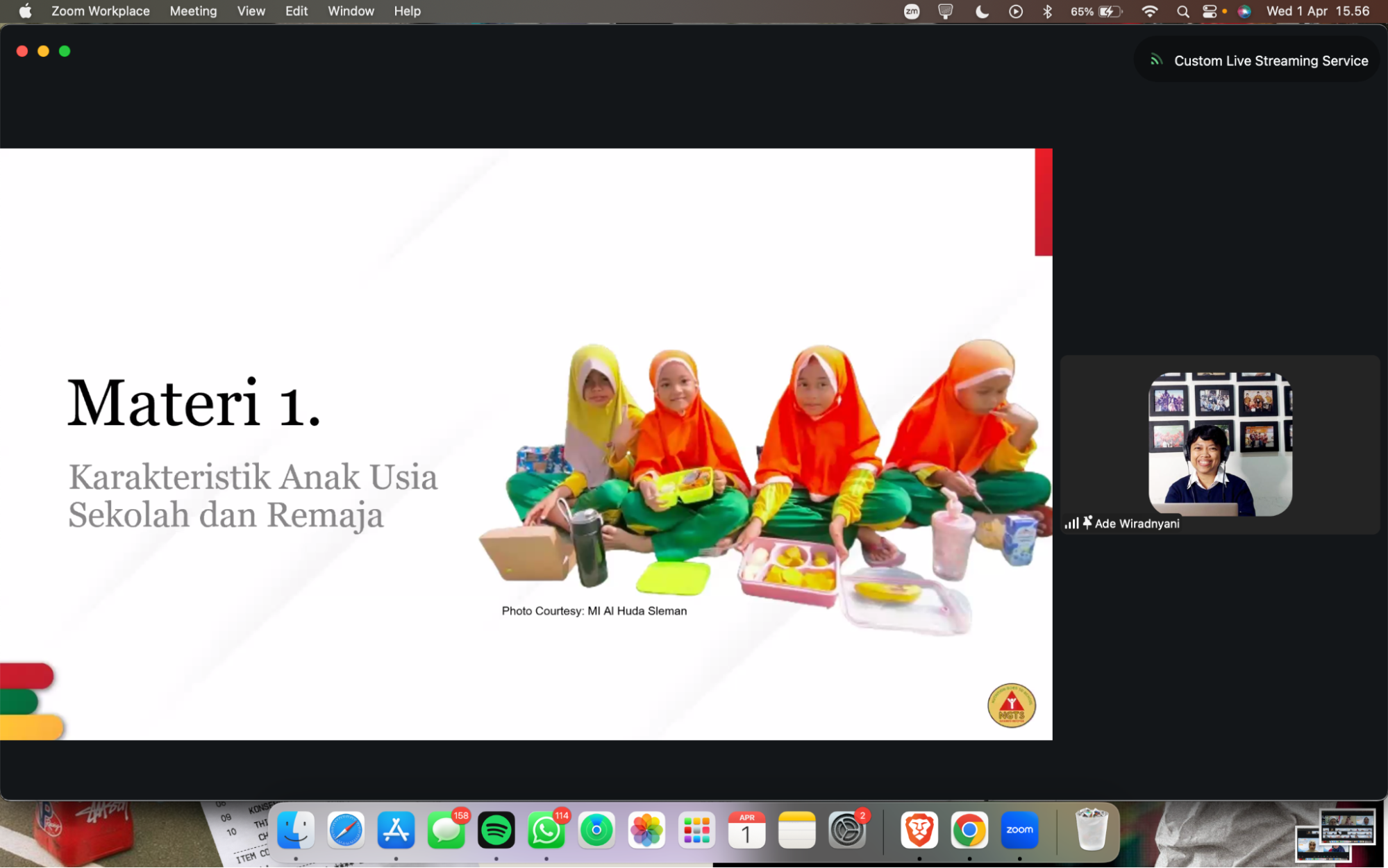
Task: Open Messages with 158 badge
Action: pos(446,830)
